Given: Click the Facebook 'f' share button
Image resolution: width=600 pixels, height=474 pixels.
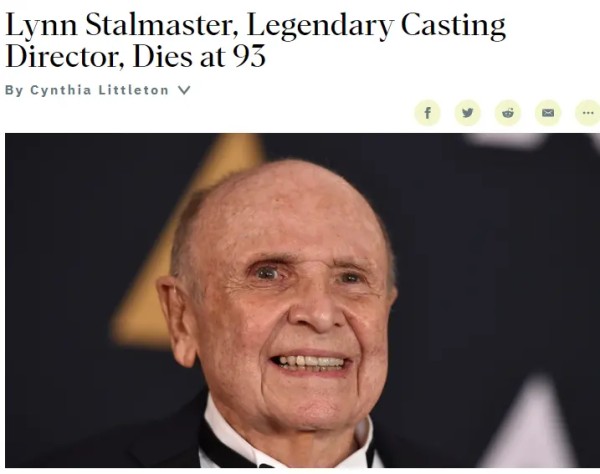Looking at the screenshot, I should click(x=427, y=113).
